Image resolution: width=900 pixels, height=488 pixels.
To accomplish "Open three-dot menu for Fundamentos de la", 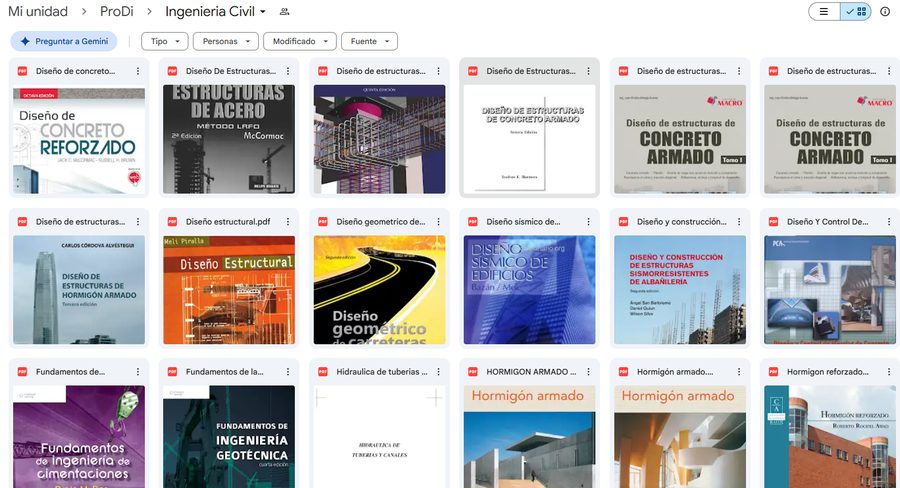I will (288, 372).
